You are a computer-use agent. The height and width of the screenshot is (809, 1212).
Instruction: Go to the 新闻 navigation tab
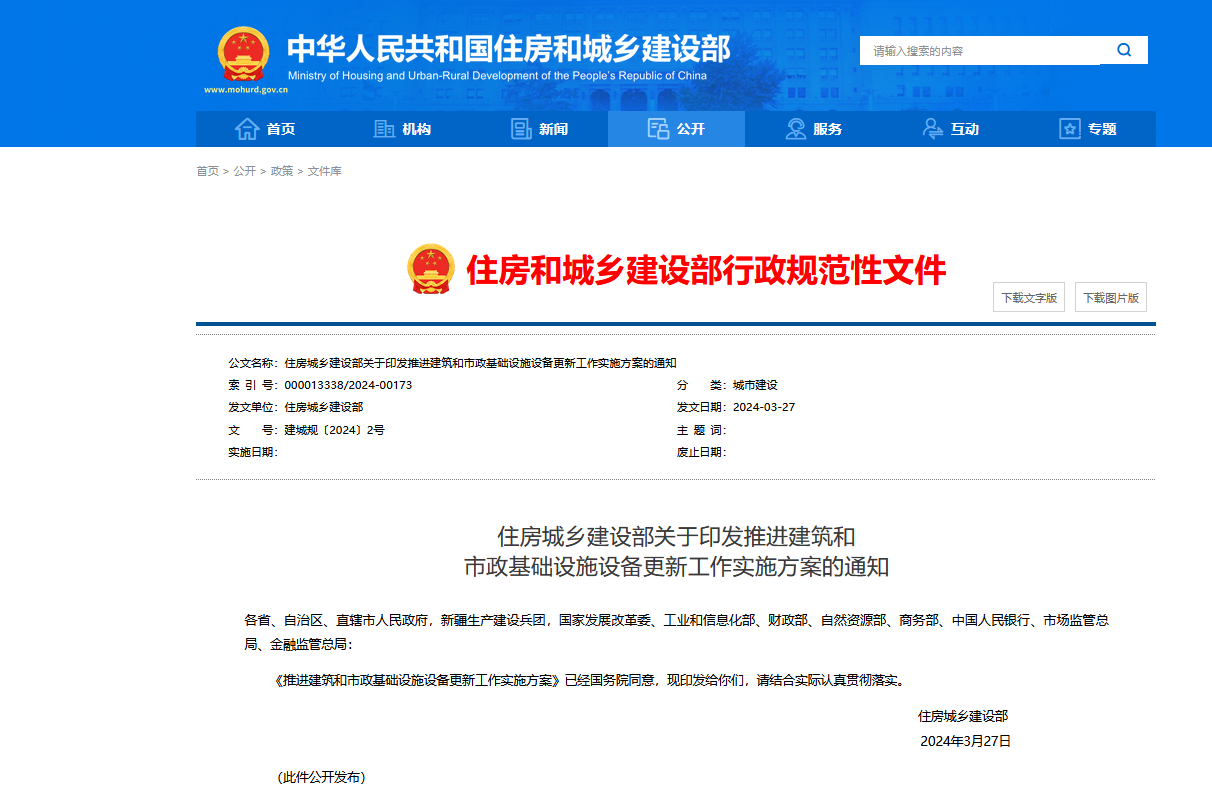[539, 129]
